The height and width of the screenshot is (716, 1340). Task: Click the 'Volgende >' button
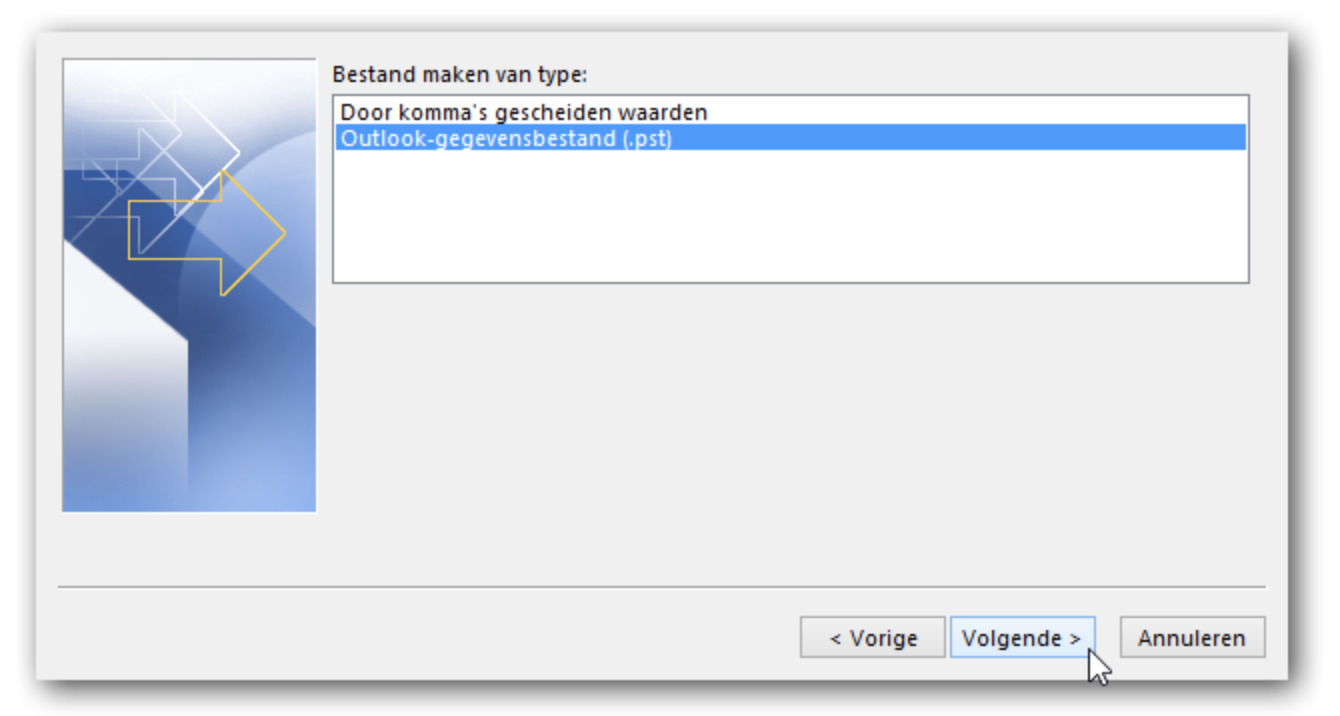[x=1022, y=638]
